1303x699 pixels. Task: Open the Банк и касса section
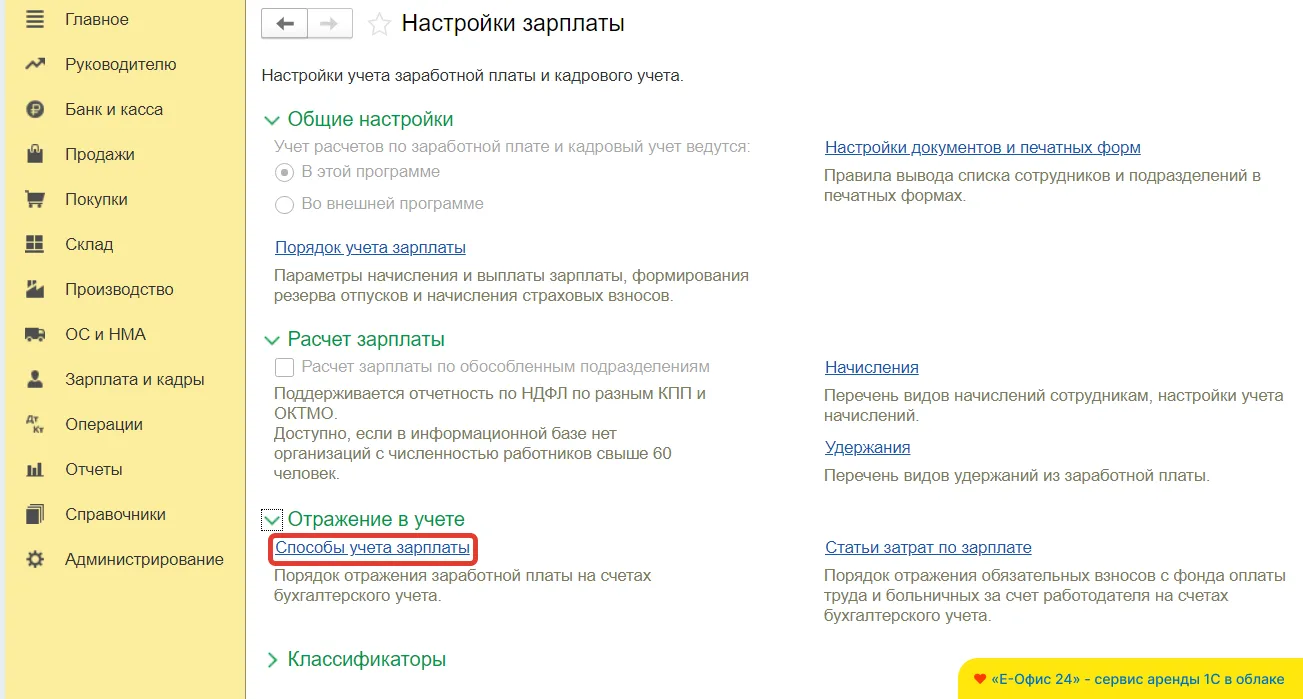(114, 109)
